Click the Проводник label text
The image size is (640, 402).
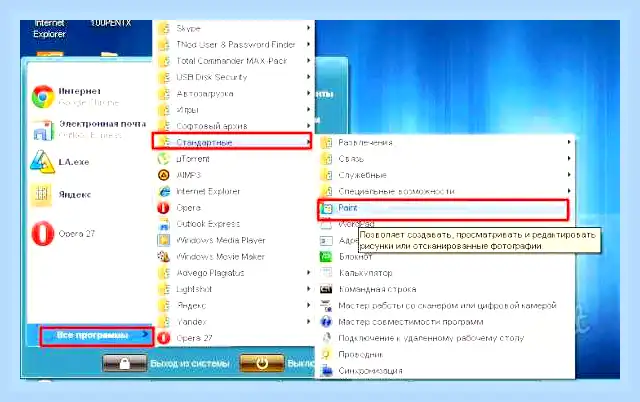360,354
